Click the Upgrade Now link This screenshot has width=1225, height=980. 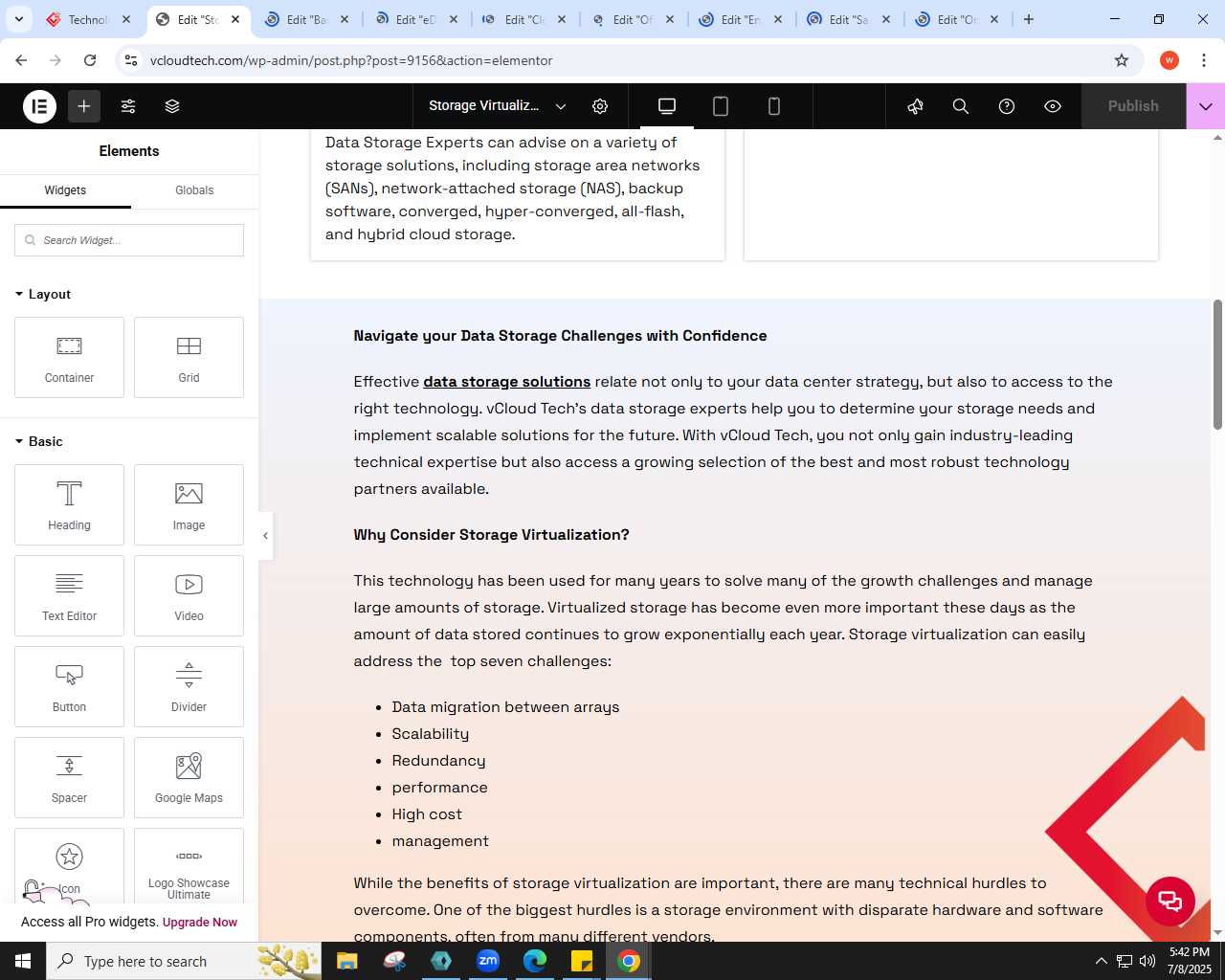click(x=200, y=923)
